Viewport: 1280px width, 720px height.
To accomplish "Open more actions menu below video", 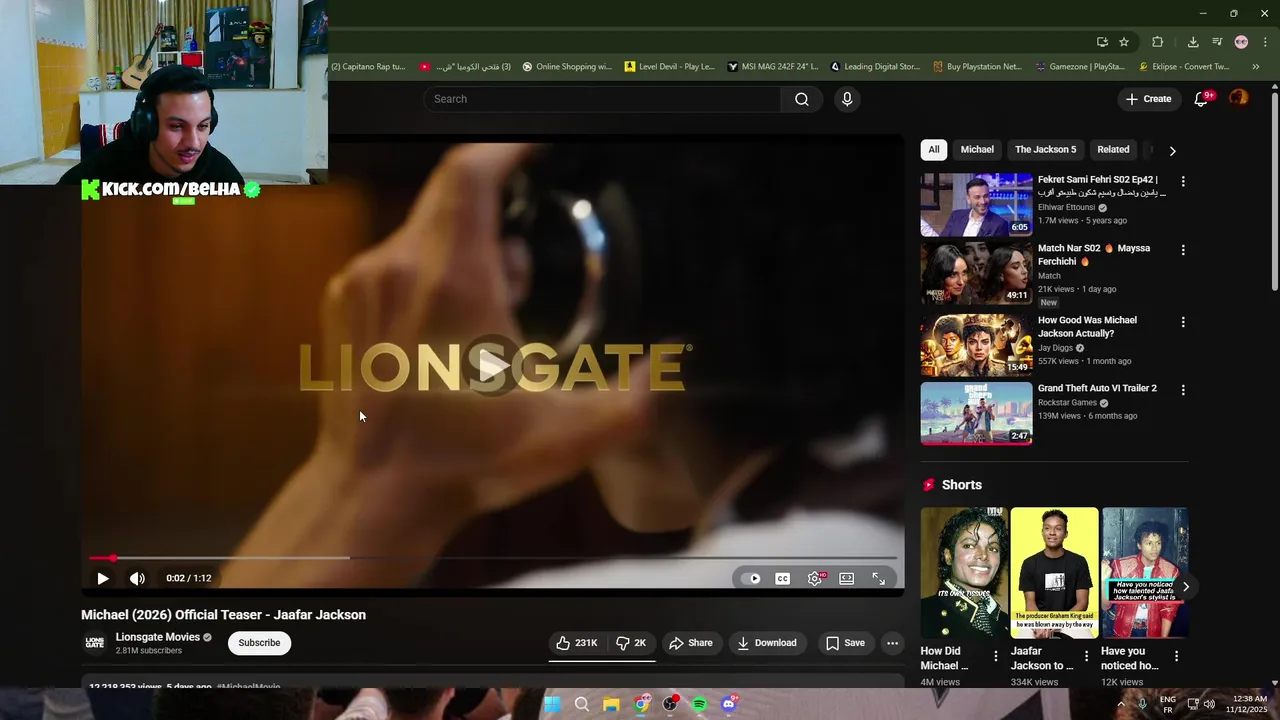I will click(x=892, y=643).
